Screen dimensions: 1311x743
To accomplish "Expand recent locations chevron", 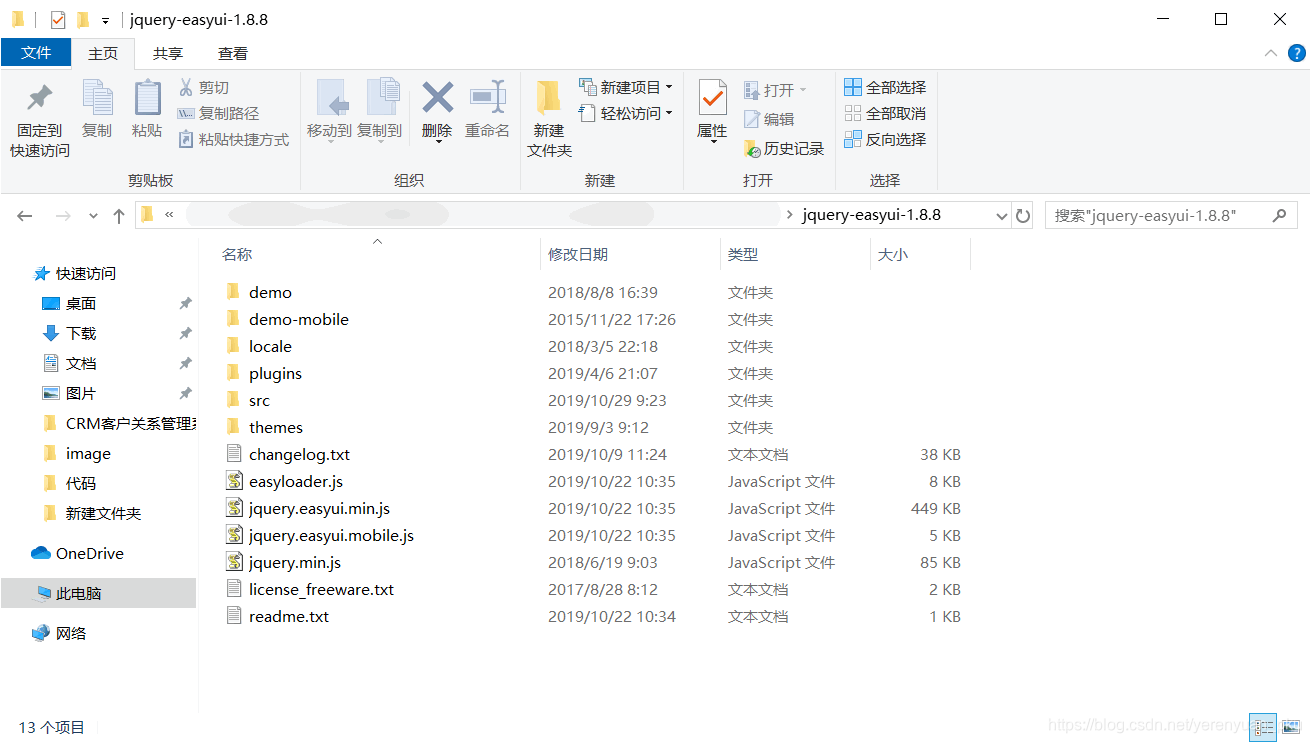I will [93, 215].
